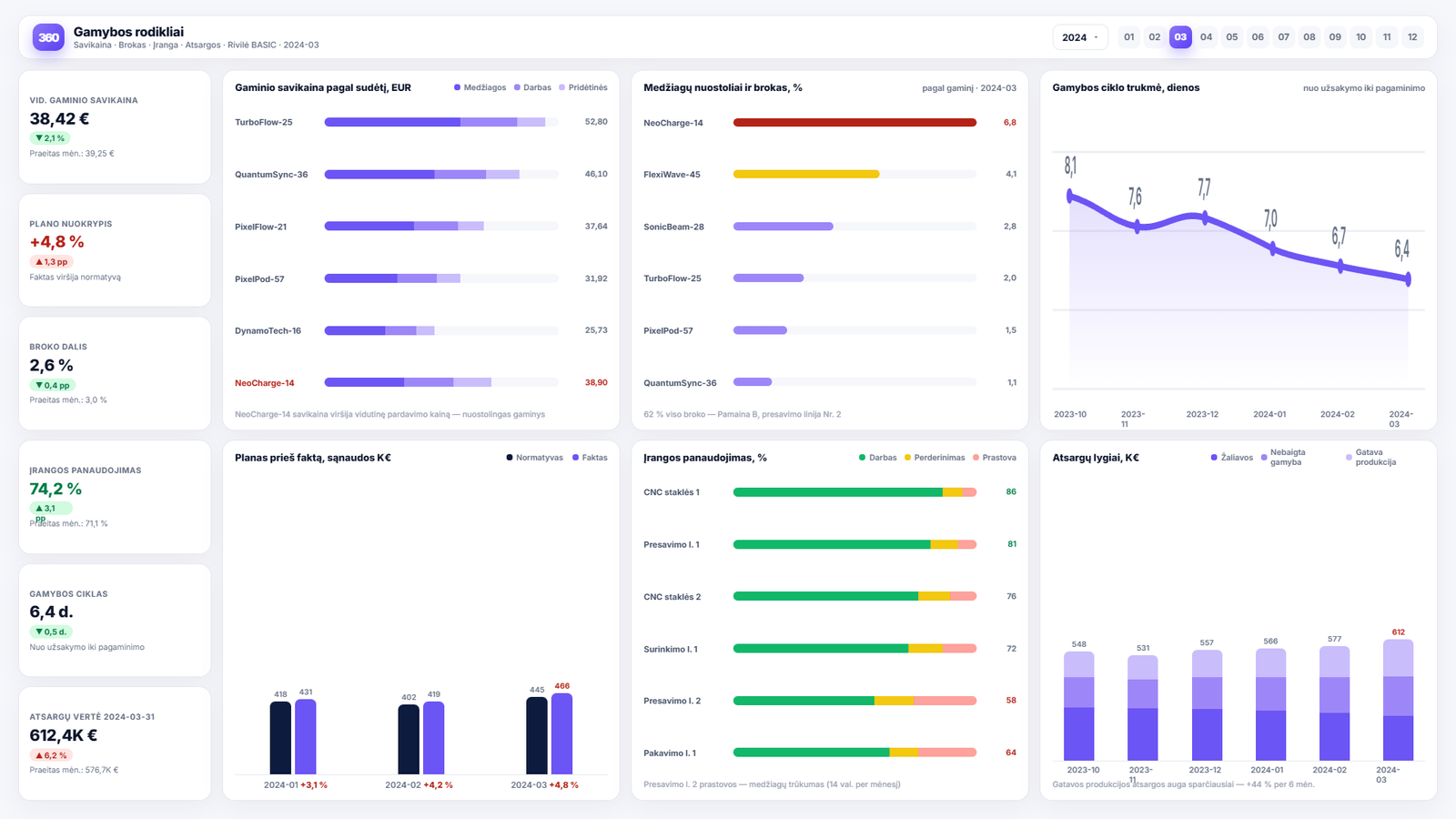This screenshot has width=1456, height=819.
Task: Open the Plano nuokrypis KPI card
Action: point(115,250)
